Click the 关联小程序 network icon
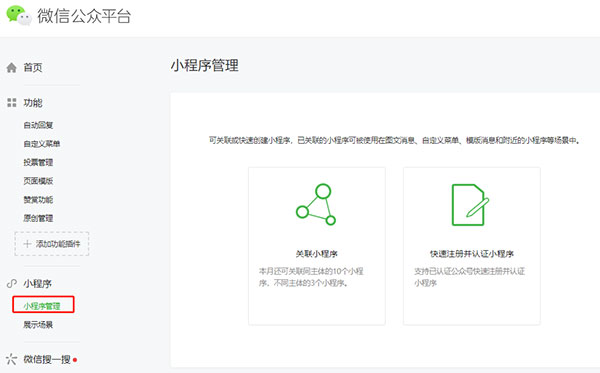Viewport: 600px width, 373px height. tap(316, 205)
